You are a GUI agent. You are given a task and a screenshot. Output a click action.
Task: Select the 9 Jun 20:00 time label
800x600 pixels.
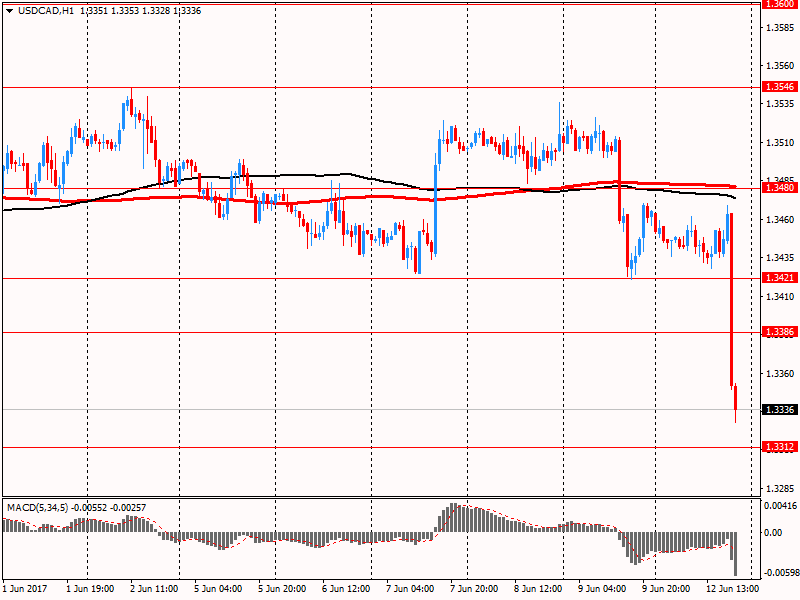coord(666,589)
